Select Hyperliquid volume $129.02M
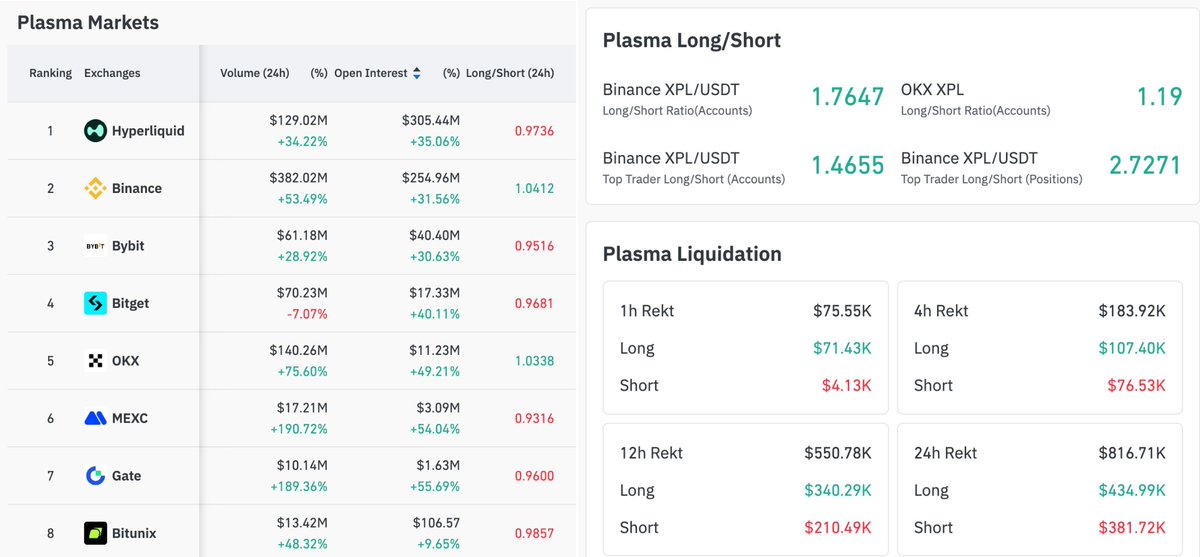The width and height of the screenshot is (1200, 557). [x=298, y=120]
